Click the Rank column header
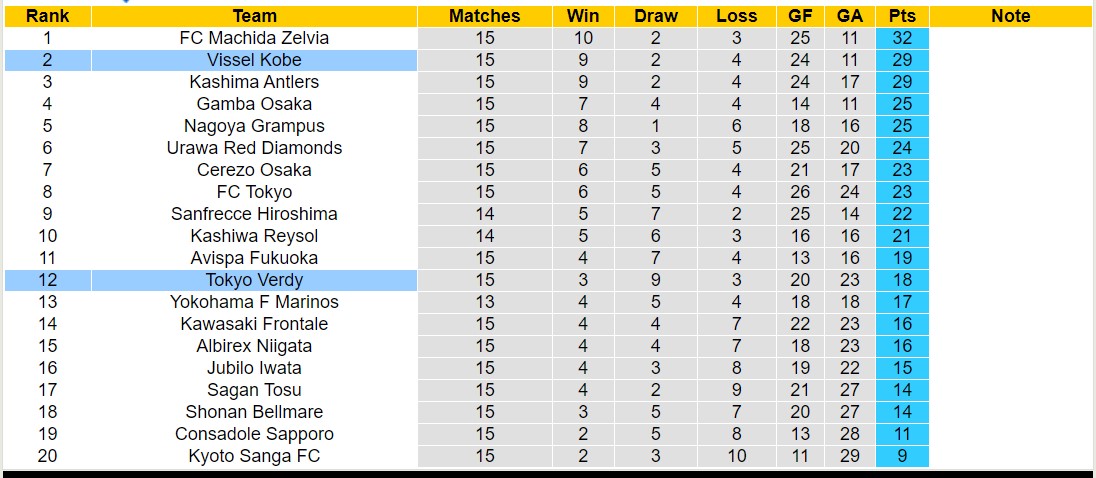This screenshot has height=478, width=1096. (x=47, y=16)
